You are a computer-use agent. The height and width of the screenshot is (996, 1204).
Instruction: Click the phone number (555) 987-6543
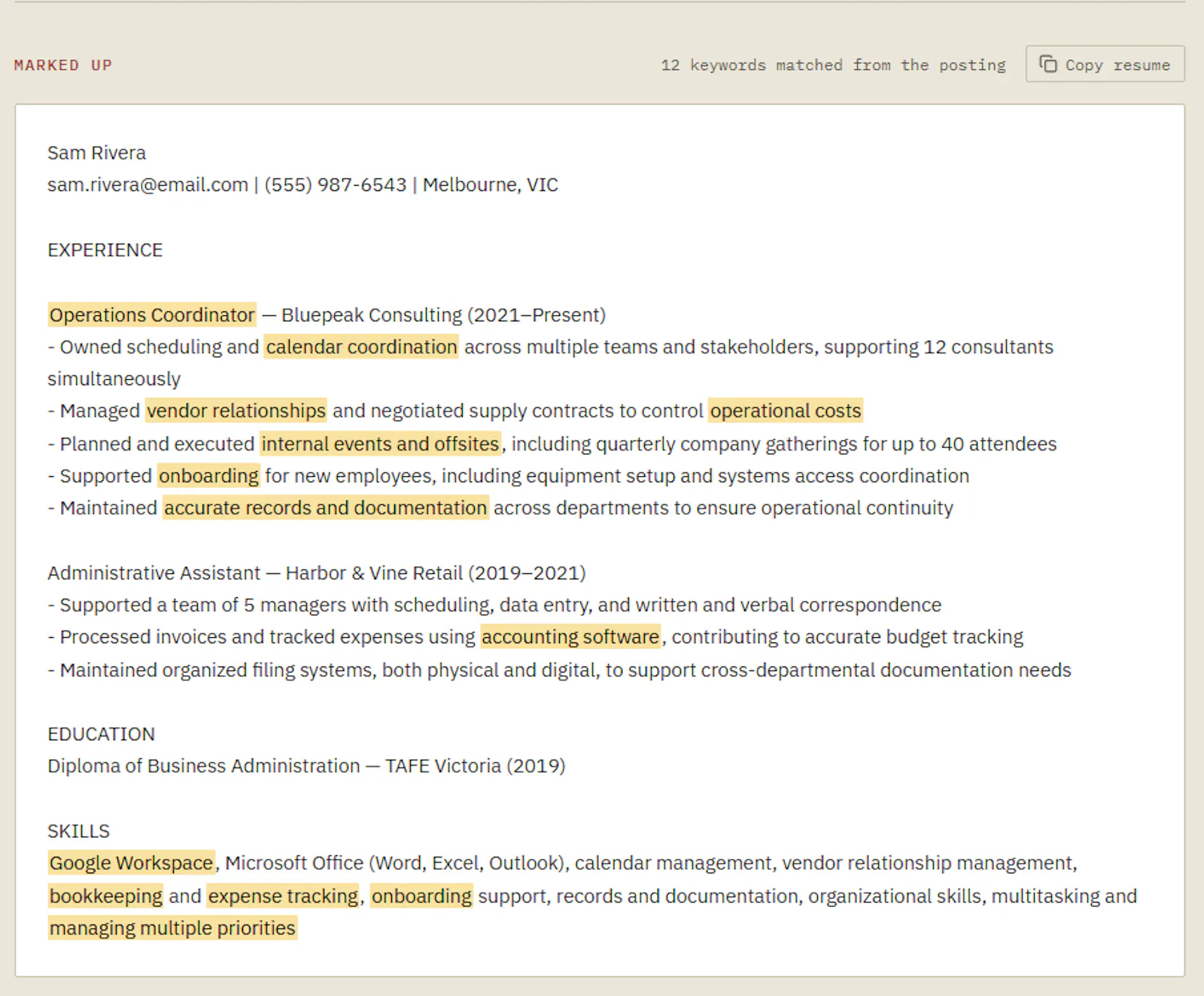[335, 185]
